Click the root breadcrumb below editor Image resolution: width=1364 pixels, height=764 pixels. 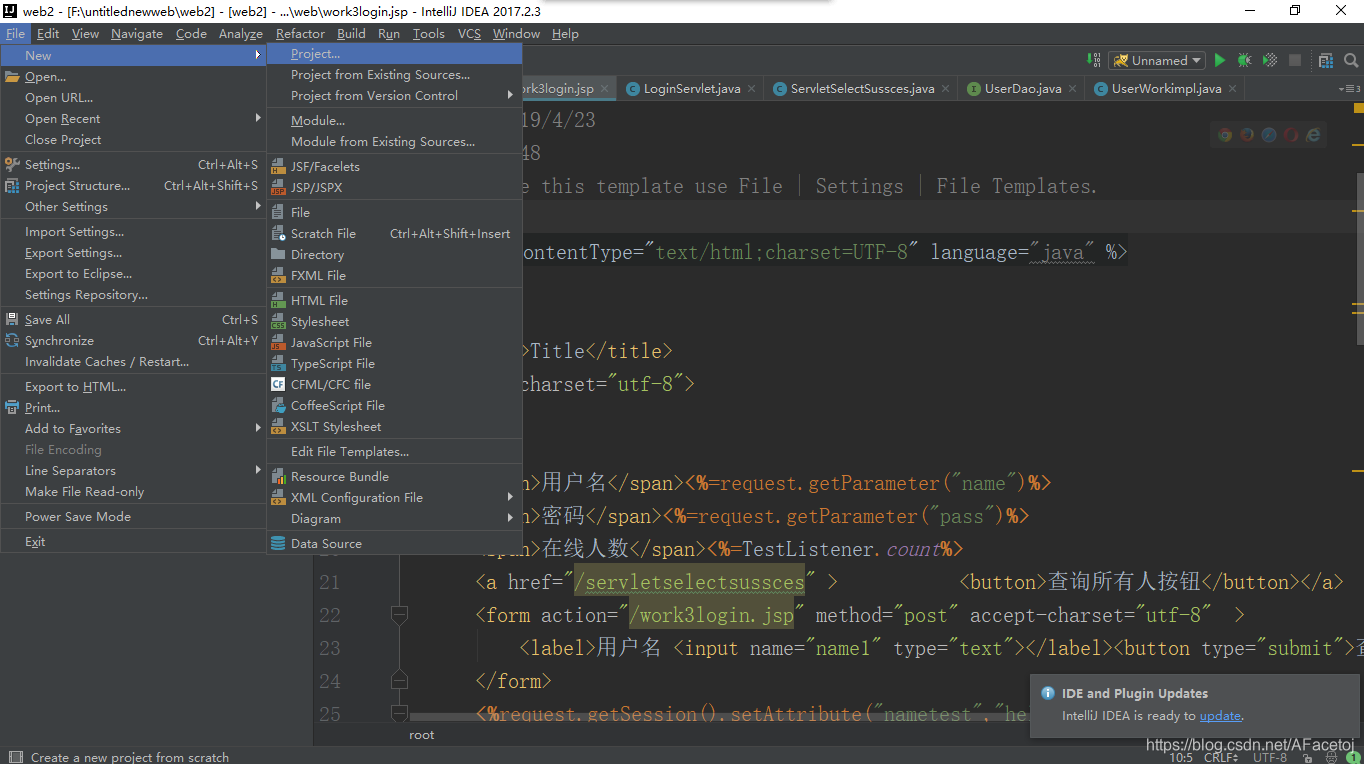coord(422,735)
